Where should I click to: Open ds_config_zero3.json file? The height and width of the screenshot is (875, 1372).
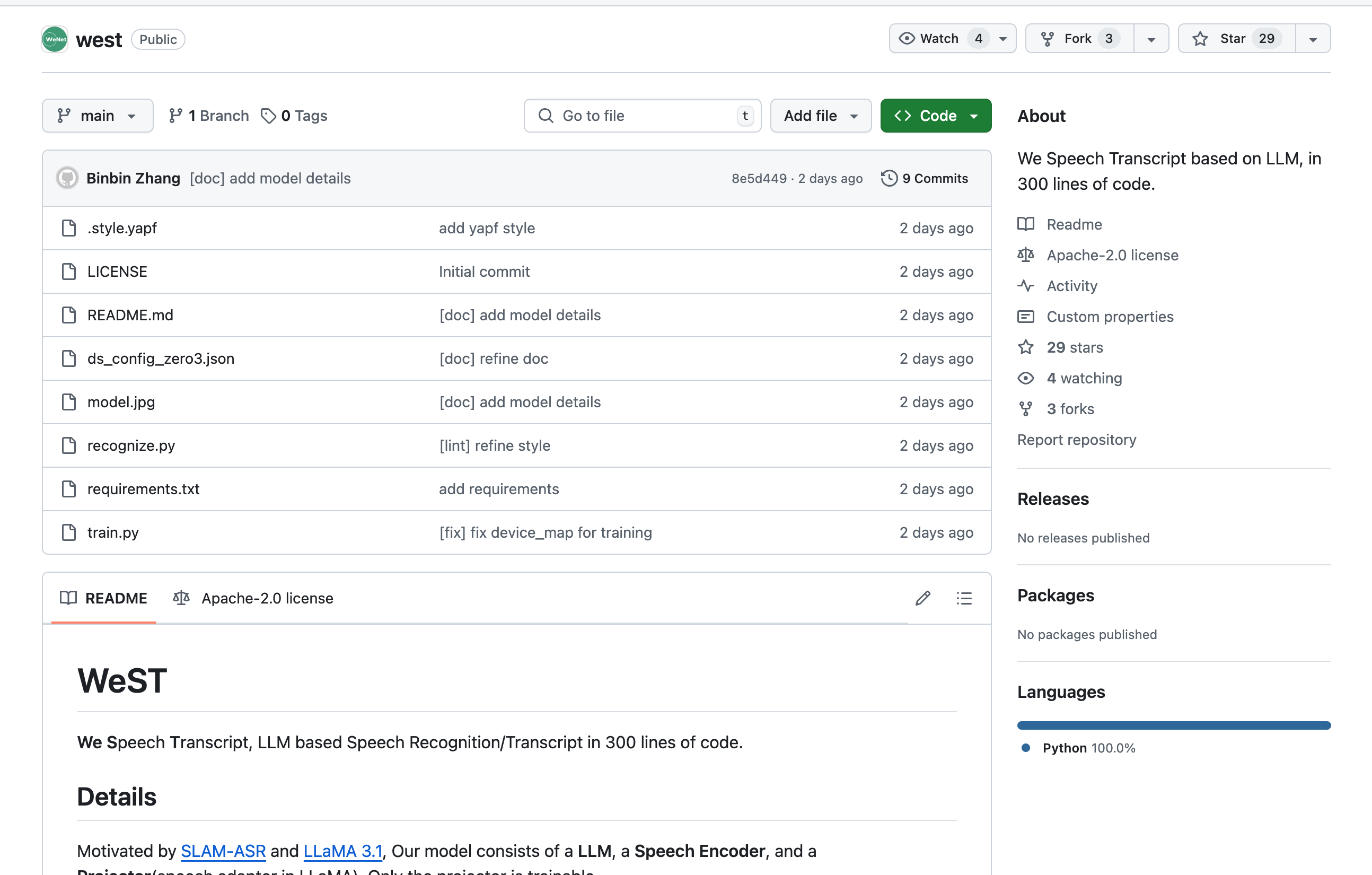tap(161, 358)
